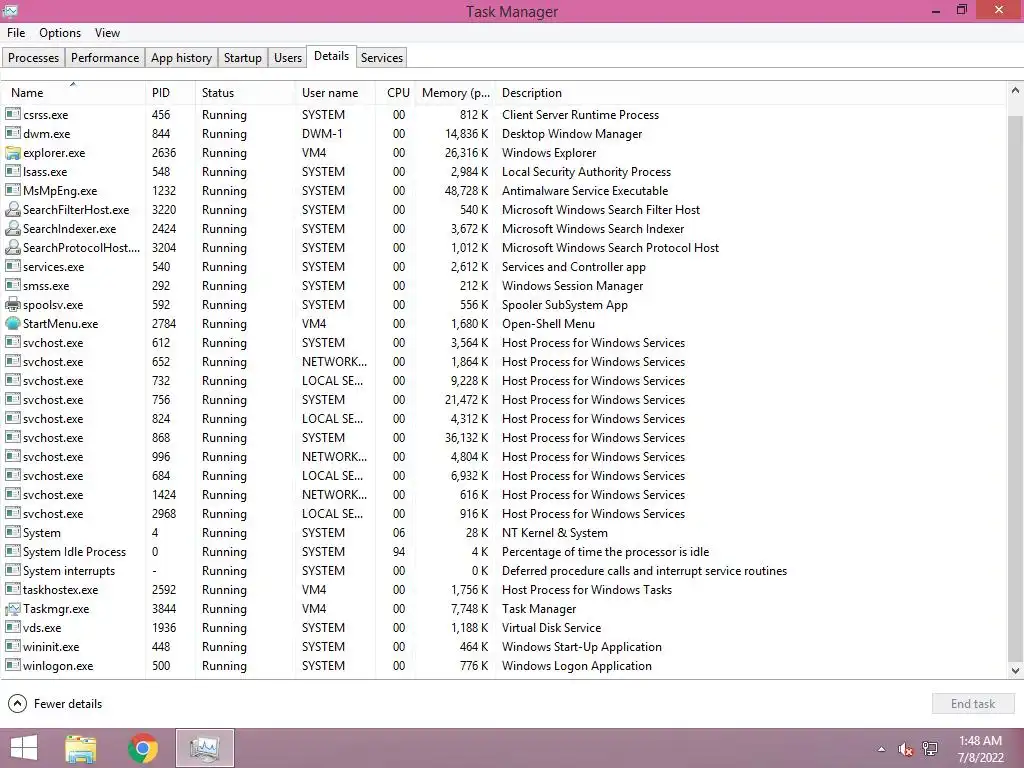Click the scrollbar down arrow
The width and height of the screenshot is (1024, 768).
pos(1015,670)
